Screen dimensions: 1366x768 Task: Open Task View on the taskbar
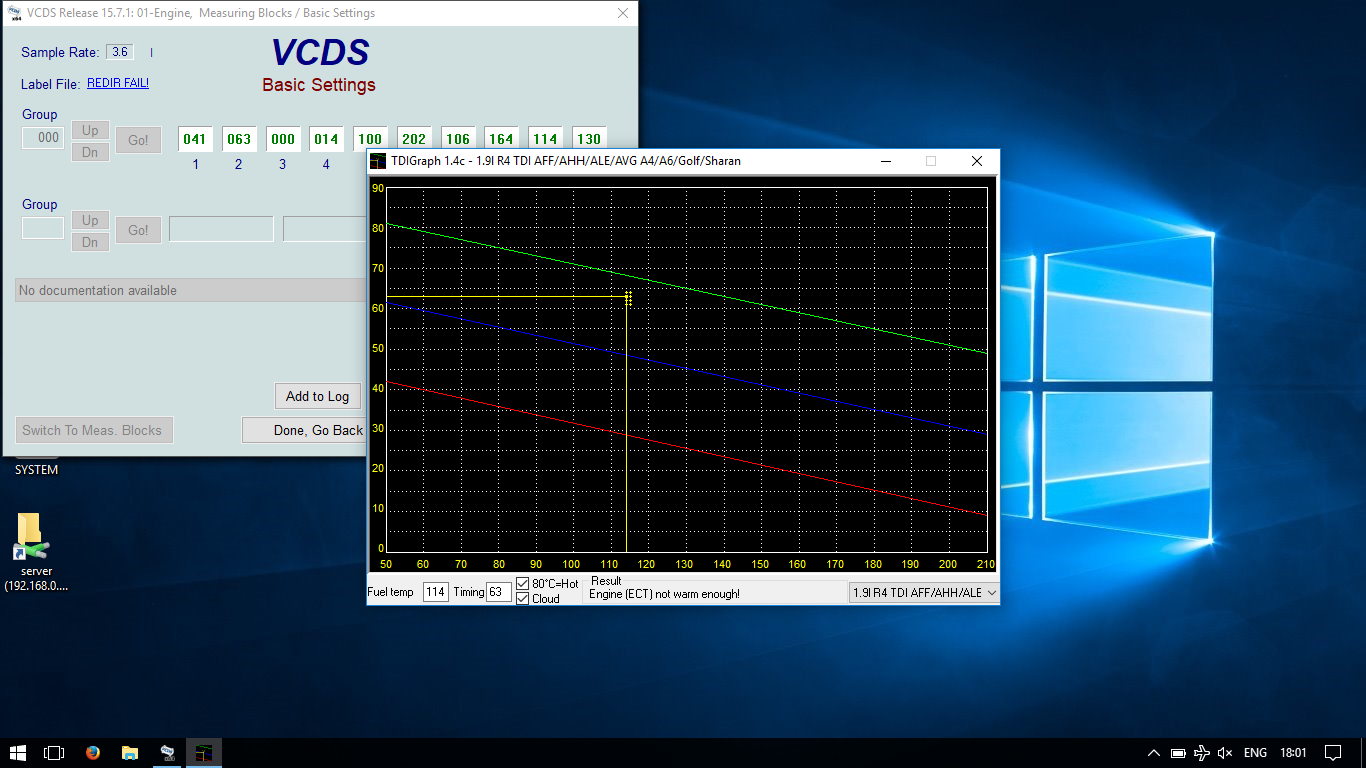[x=54, y=753]
